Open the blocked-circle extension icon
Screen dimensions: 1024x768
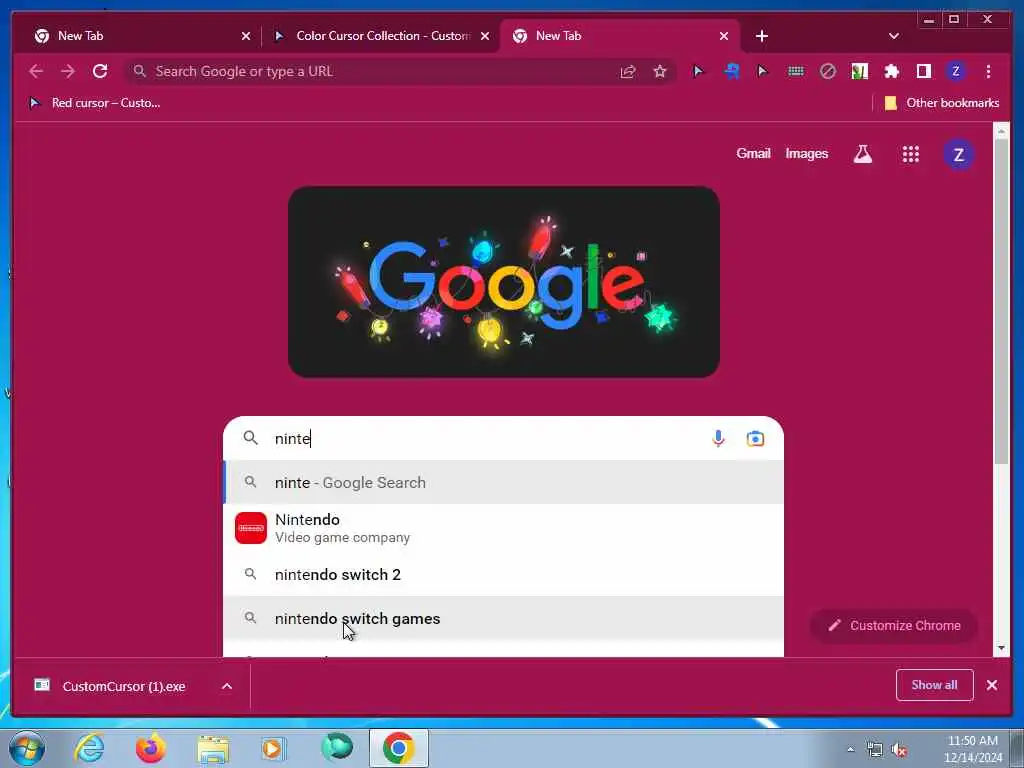tap(827, 71)
